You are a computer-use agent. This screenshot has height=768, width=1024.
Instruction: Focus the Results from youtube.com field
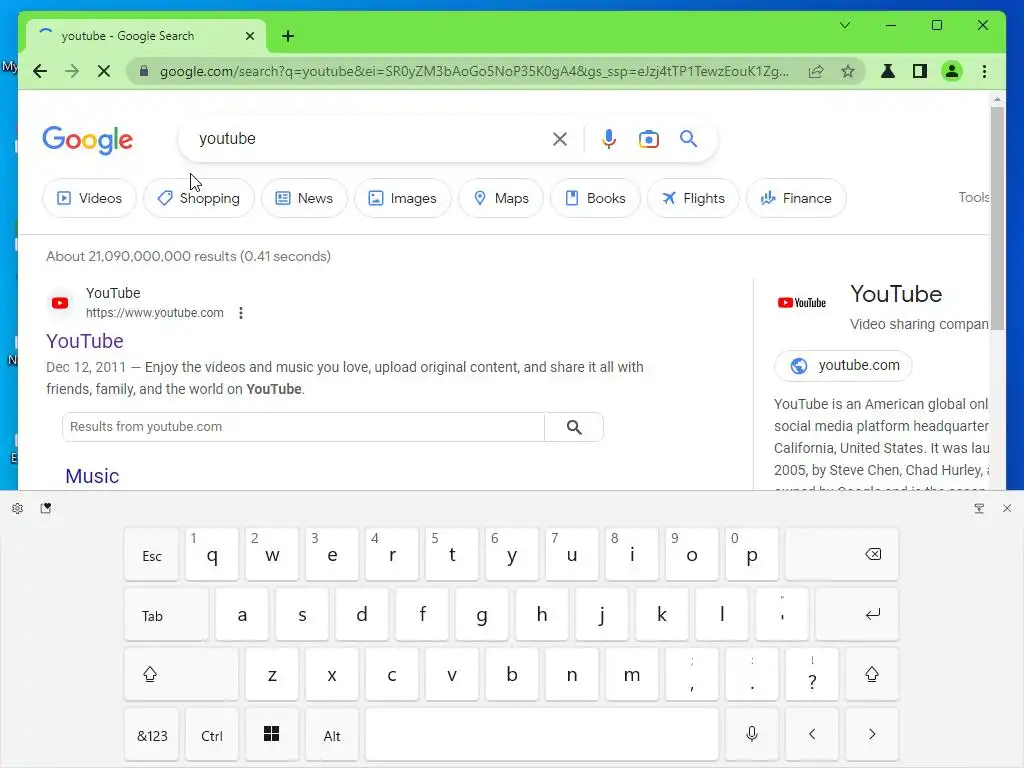pyautogui.click(x=304, y=426)
